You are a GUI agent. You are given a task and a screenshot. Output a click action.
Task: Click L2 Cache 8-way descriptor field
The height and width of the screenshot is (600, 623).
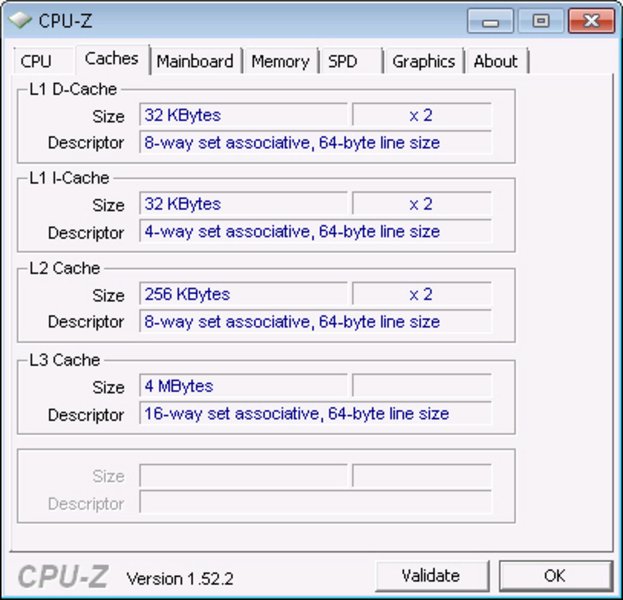[315, 321]
